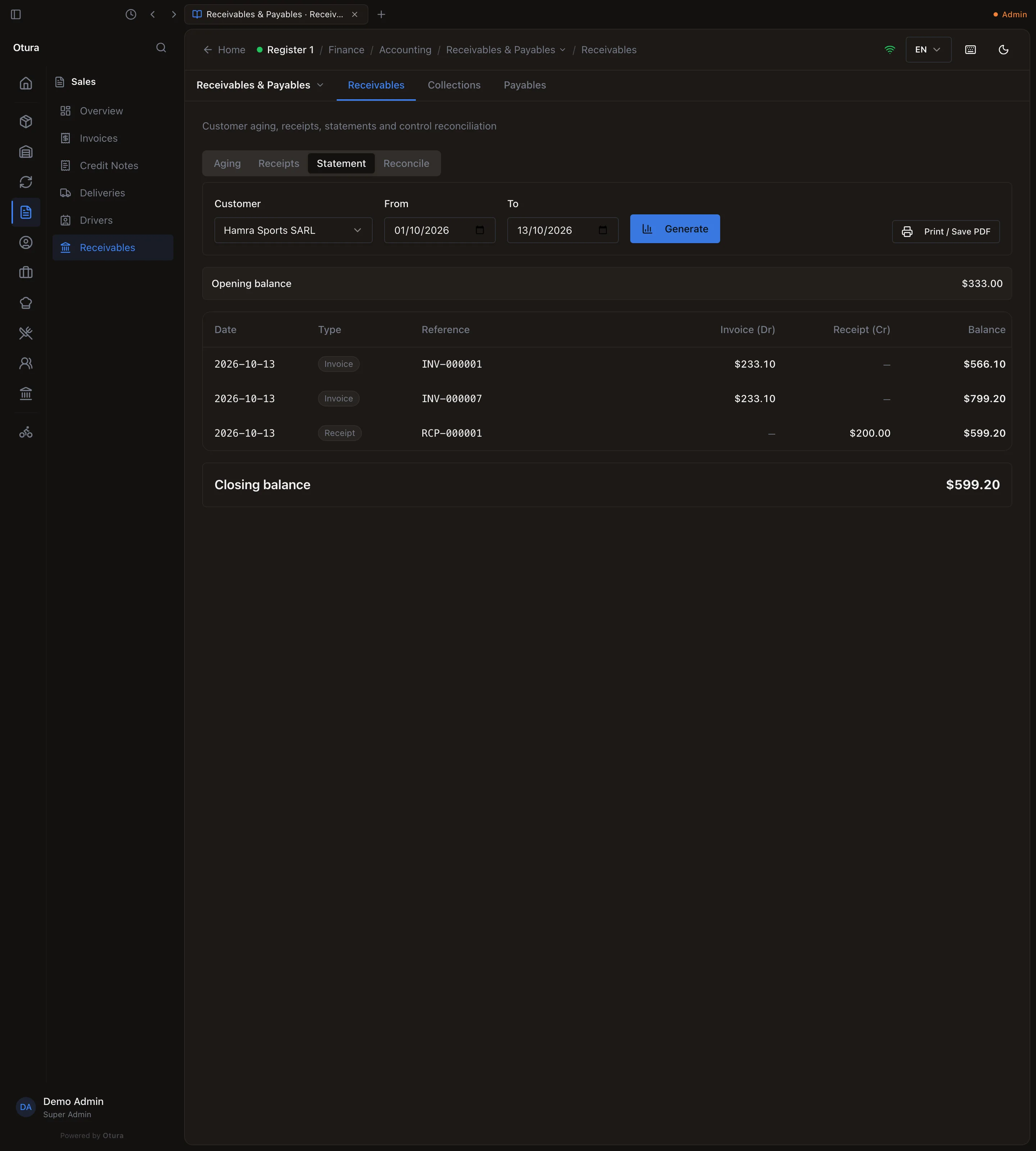Open Deliveries in the Sales menu

113,193
